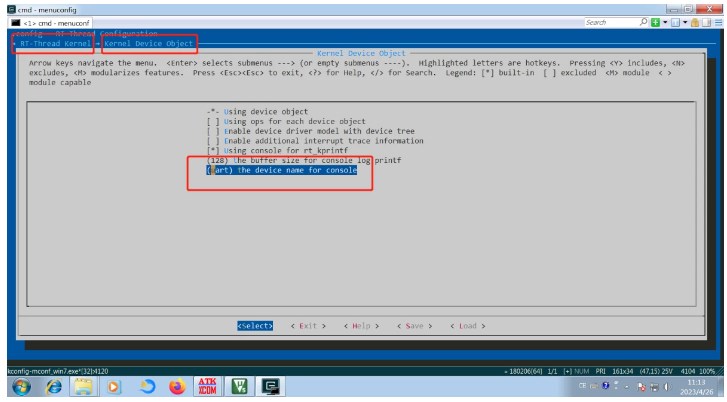727x402 pixels.
Task: Click the < Load > button
Action: coord(468,326)
